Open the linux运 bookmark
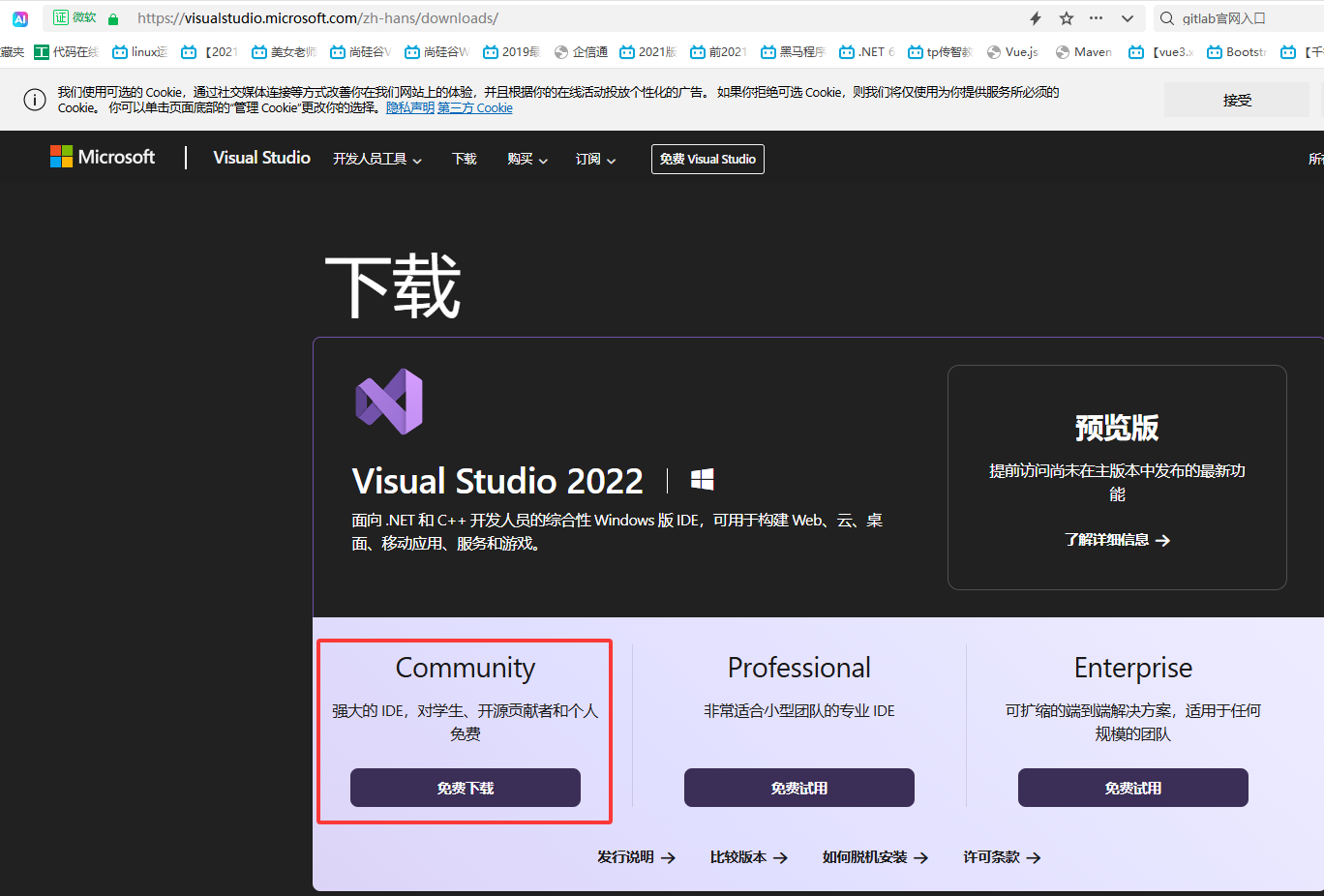Viewport: 1324px width, 896px height. tap(140, 52)
